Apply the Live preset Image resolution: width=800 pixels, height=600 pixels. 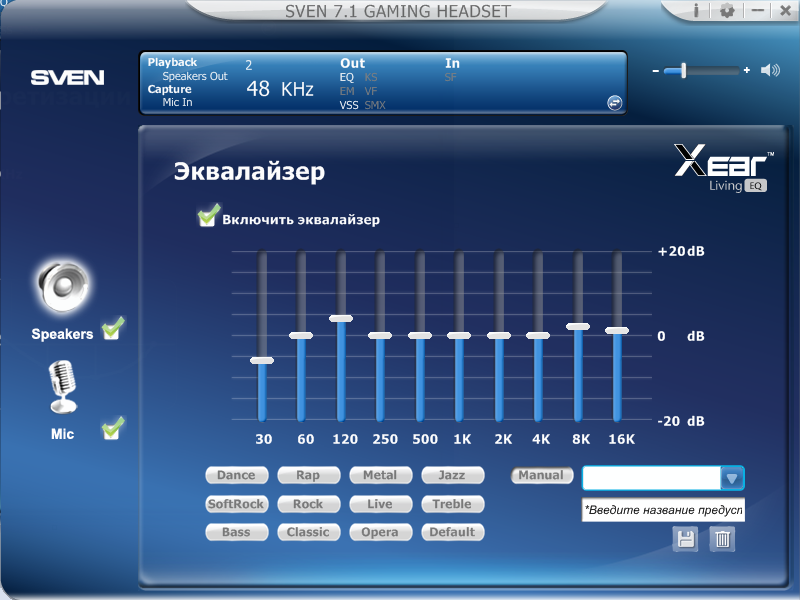[x=381, y=504]
